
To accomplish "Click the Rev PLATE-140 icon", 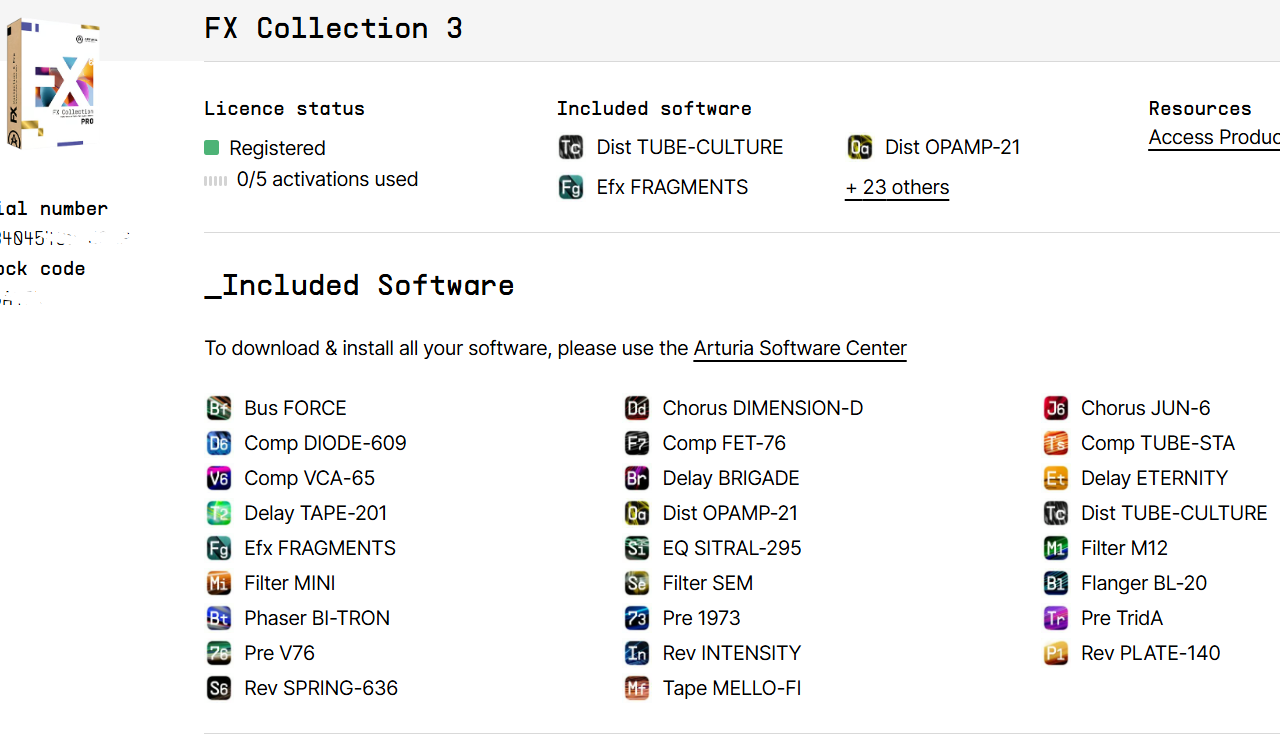I will click(x=1056, y=653).
